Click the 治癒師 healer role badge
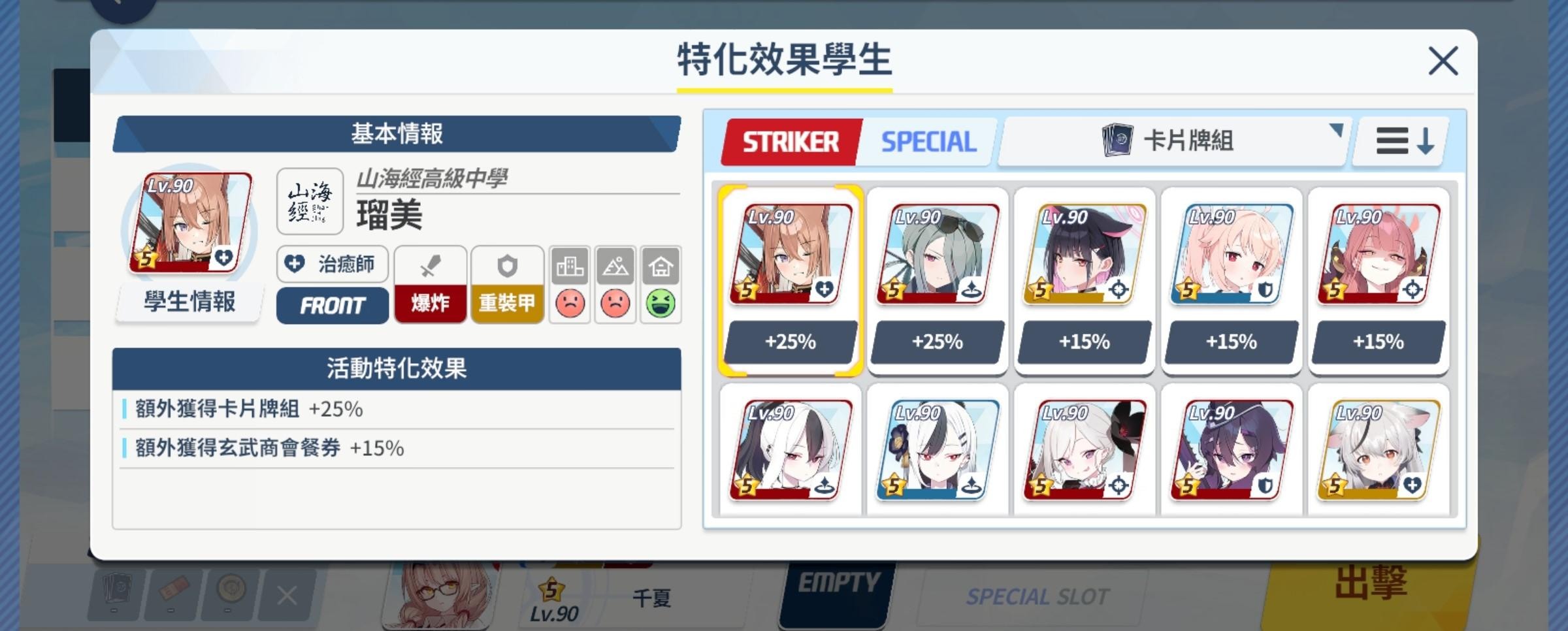1568x631 pixels. pos(333,264)
